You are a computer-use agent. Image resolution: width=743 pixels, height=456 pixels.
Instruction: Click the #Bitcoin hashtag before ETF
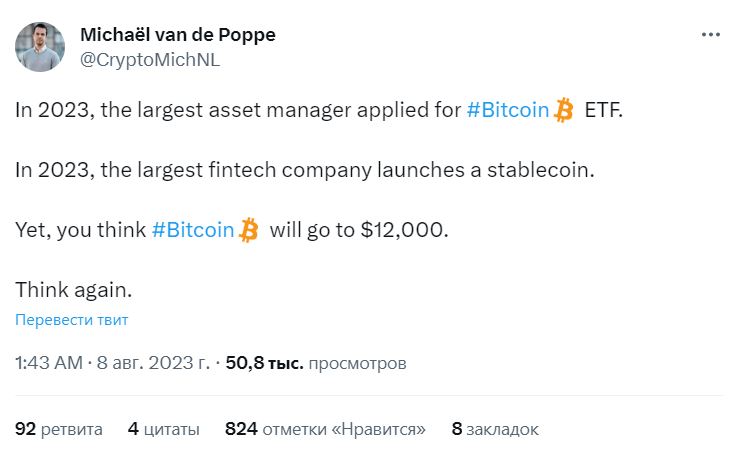(x=508, y=111)
